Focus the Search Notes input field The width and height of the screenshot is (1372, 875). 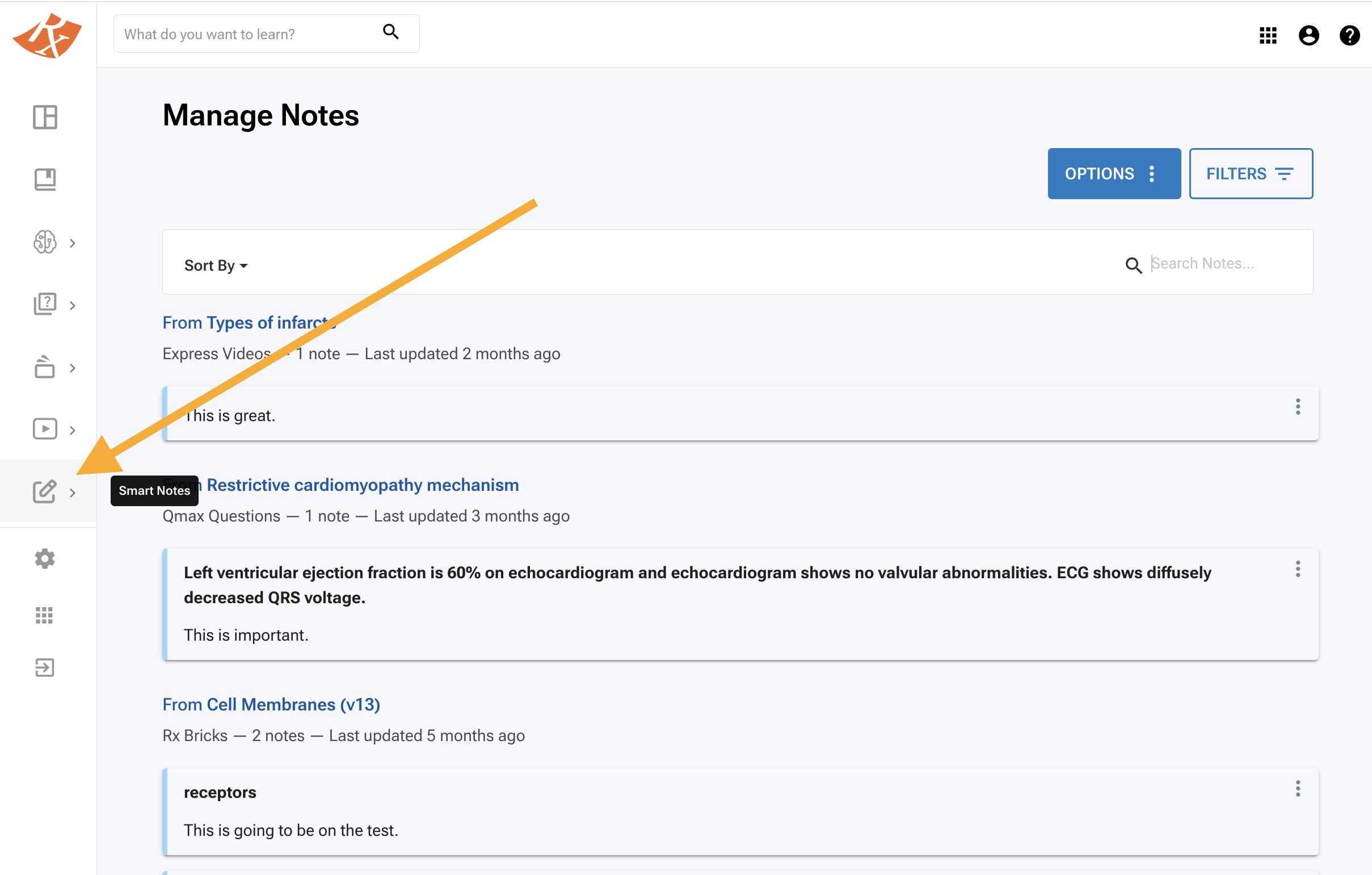[x=1225, y=263]
